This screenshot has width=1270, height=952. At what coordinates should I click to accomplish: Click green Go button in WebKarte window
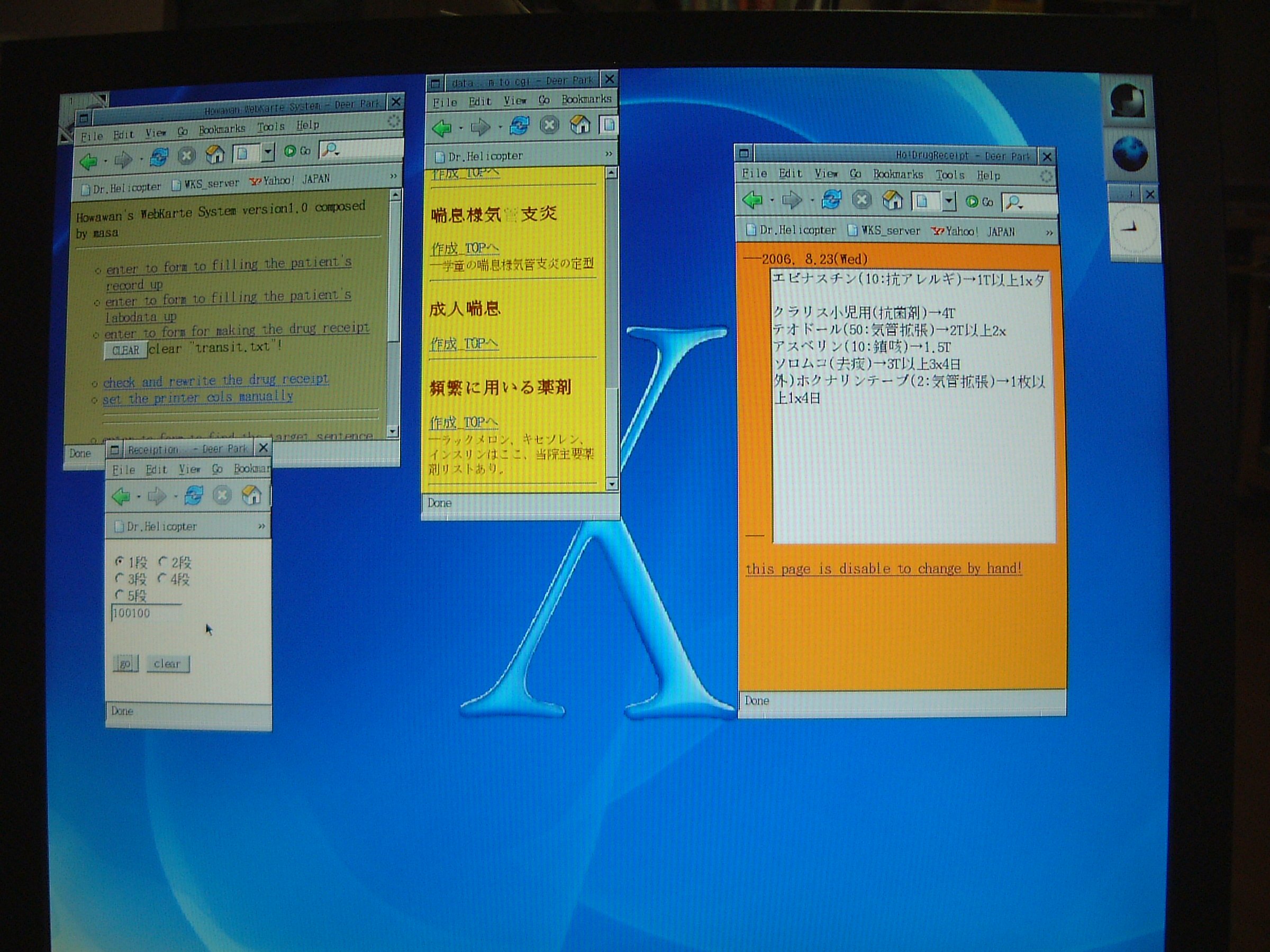[297, 151]
